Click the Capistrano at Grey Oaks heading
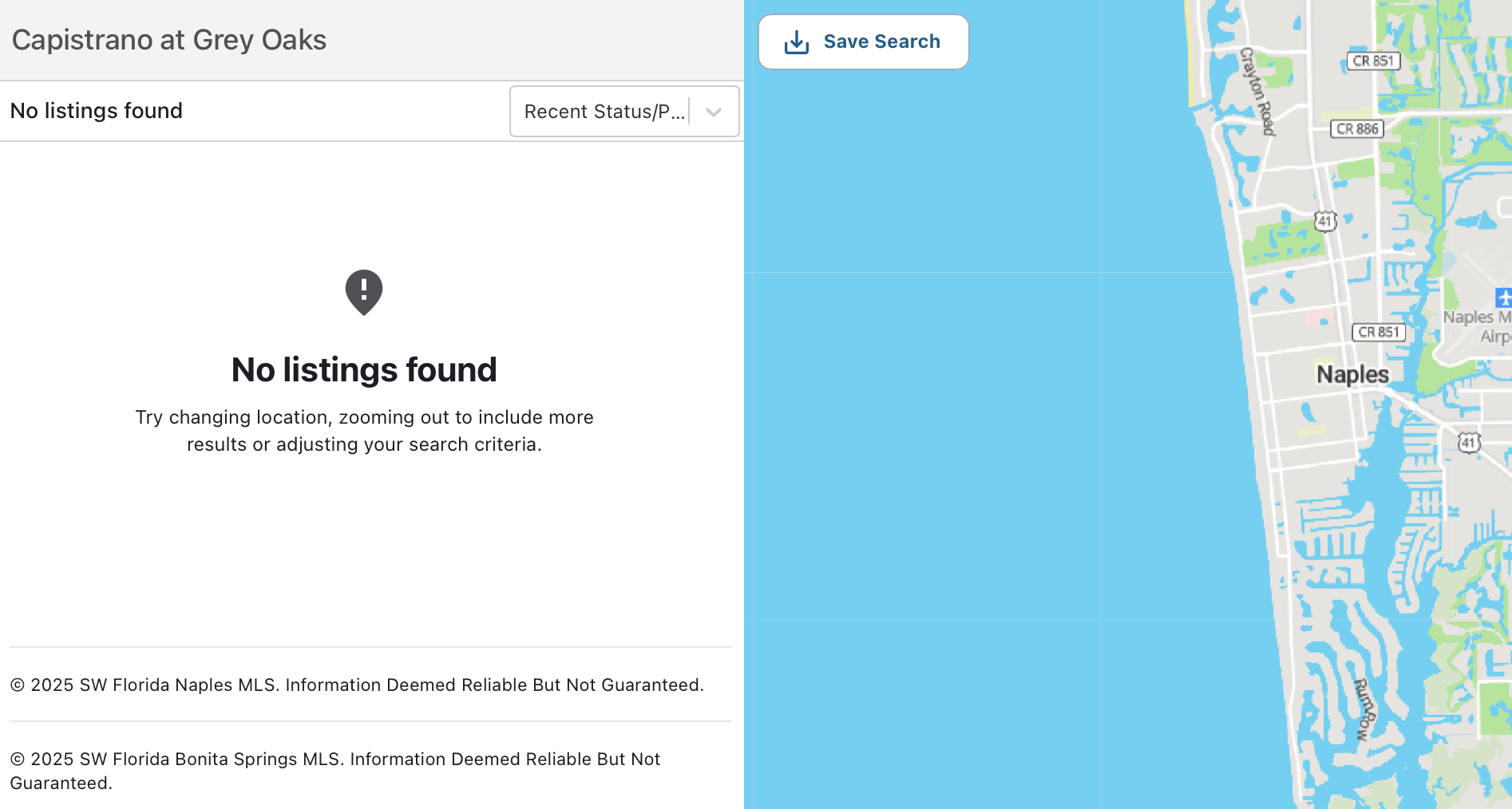The width and height of the screenshot is (1512, 809). [169, 40]
